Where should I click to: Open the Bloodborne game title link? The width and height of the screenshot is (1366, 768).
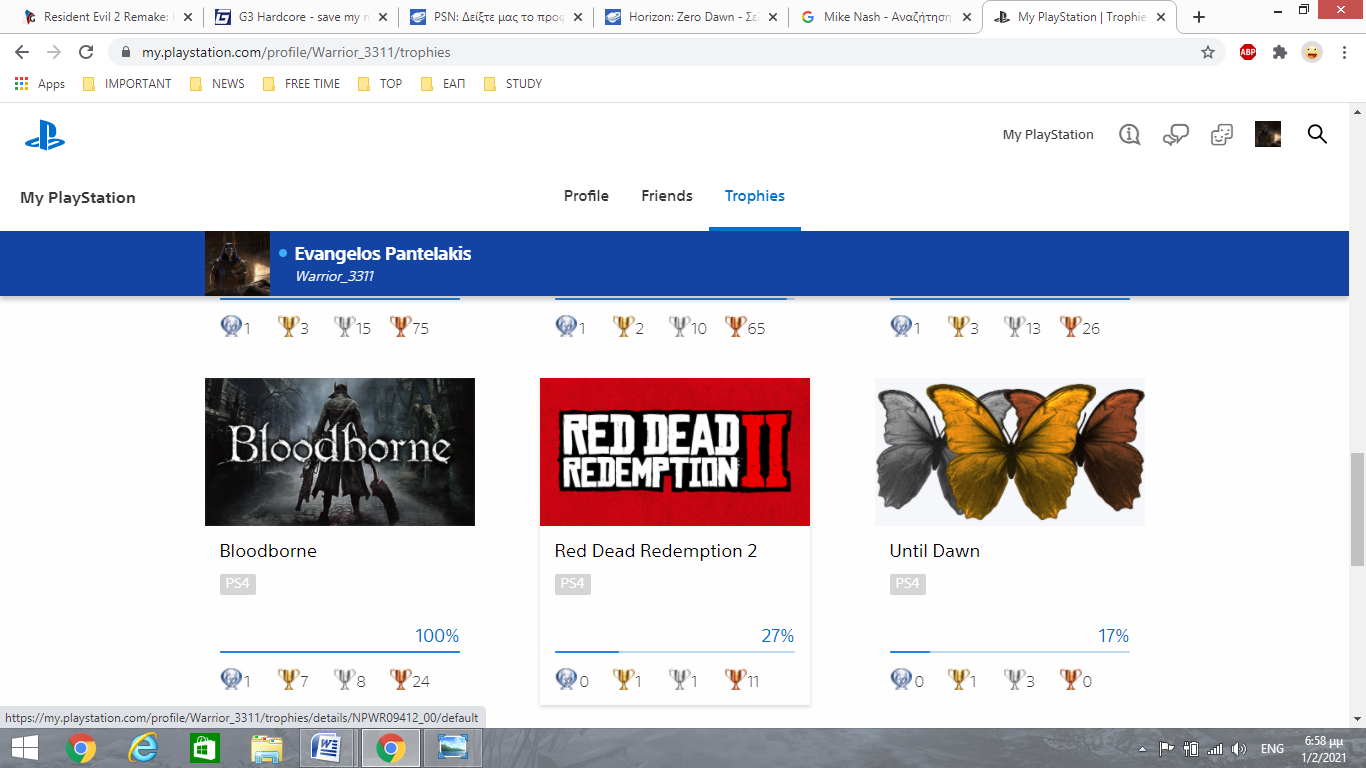pos(268,551)
